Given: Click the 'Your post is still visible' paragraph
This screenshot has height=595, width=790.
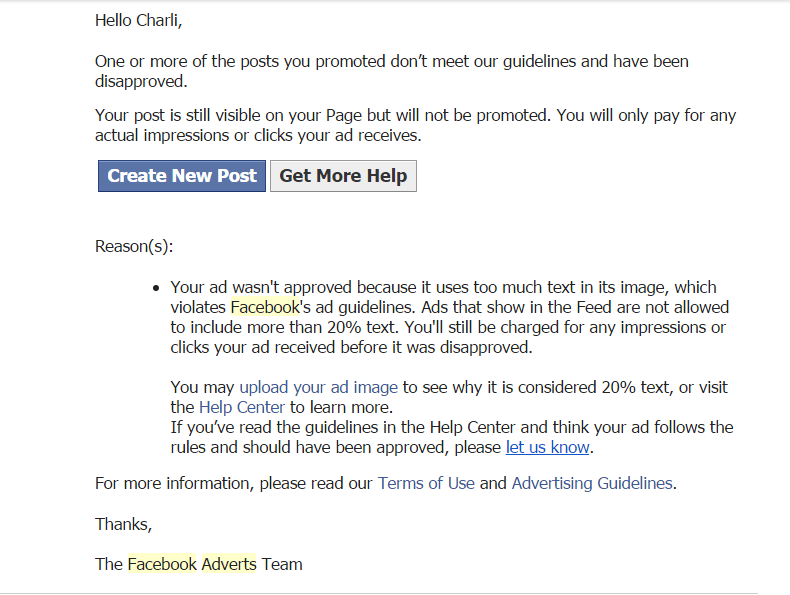Looking at the screenshot, I should coord(415,125).
